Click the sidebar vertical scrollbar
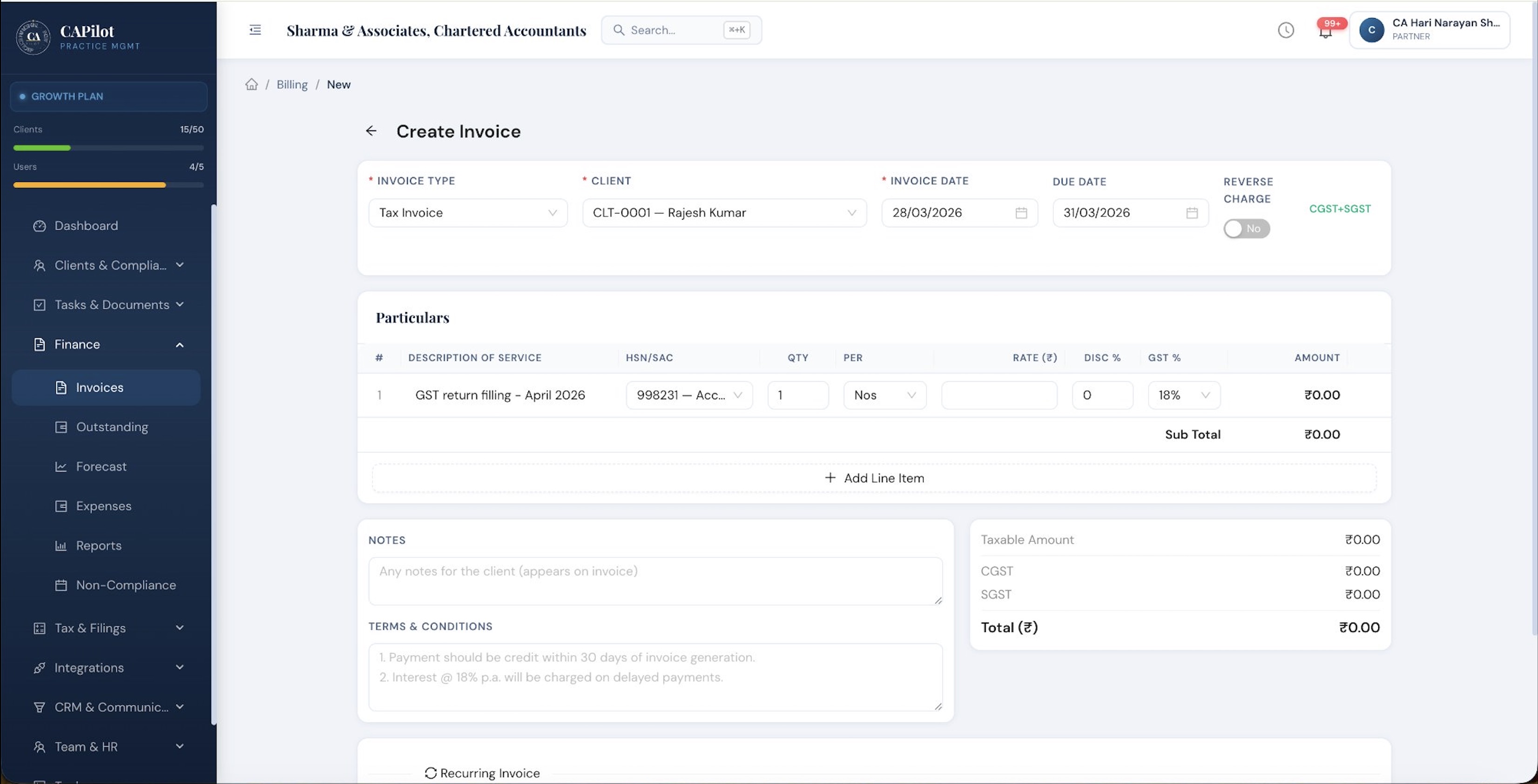This screenshot has width=1538, height=784. tap(213, 464)
